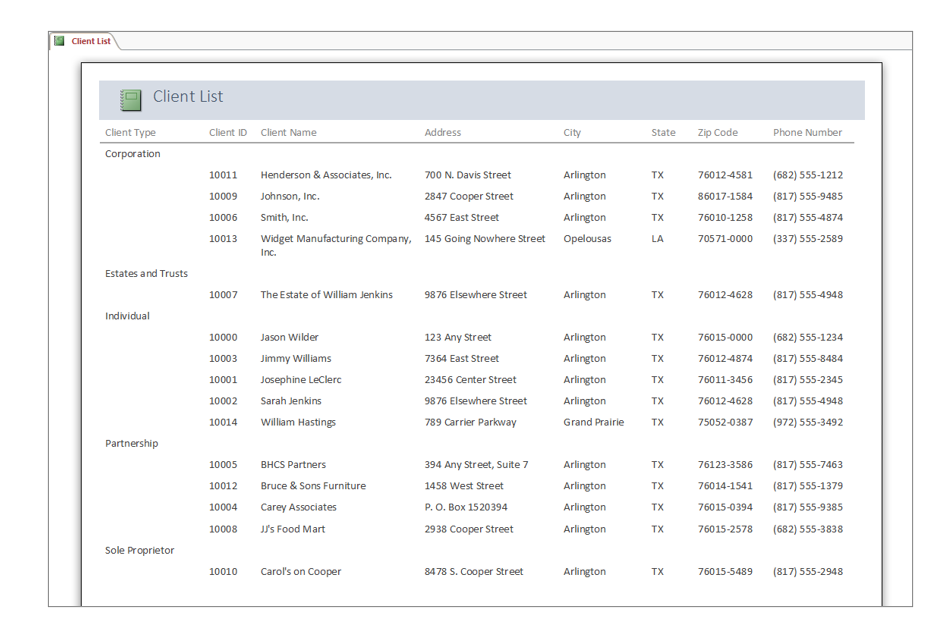Image resolution: width=929 pixels, height=628 pixels.
Task: Click the State column header
Action: click(x=664, y=133)
